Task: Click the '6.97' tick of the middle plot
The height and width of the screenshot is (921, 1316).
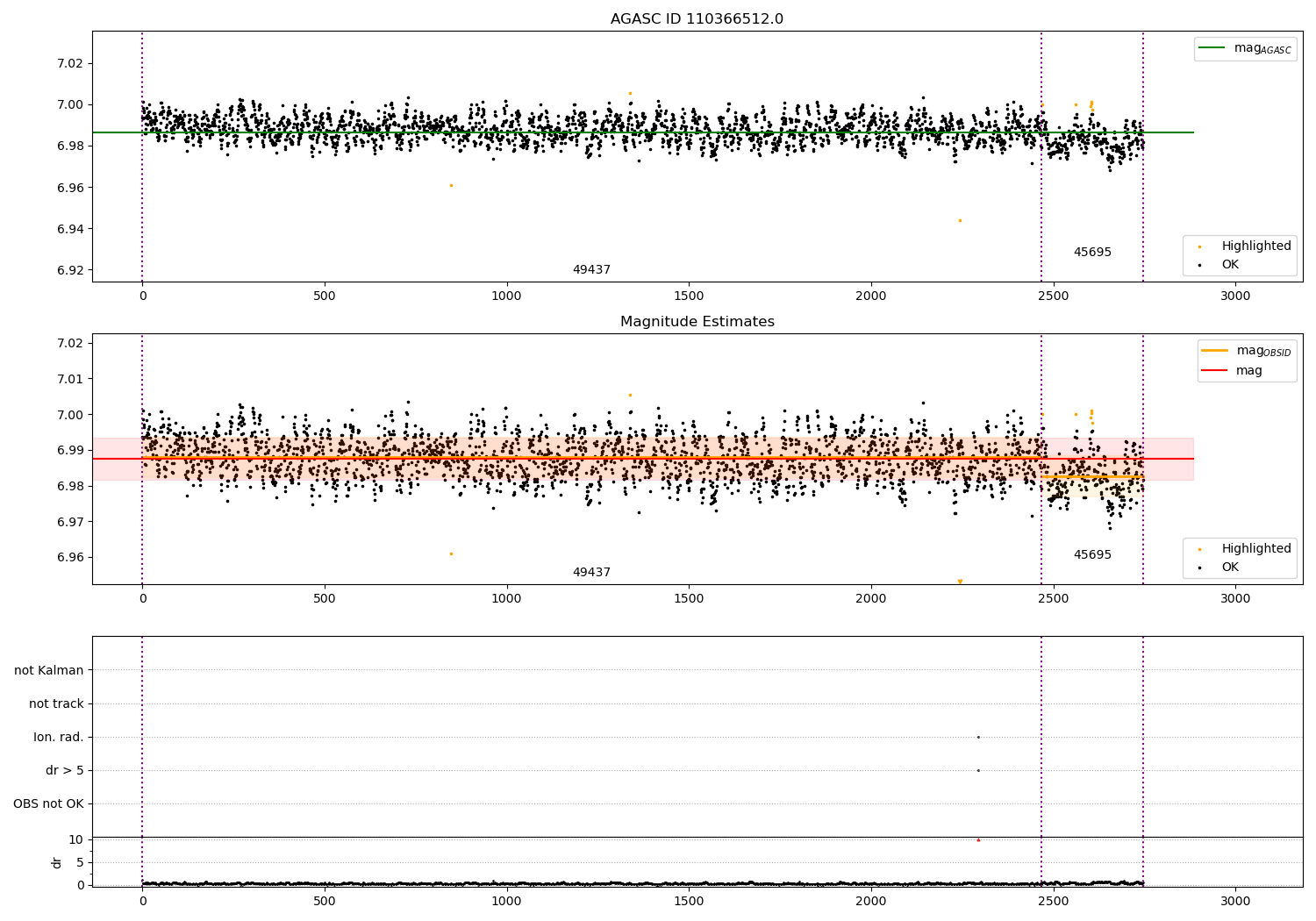Action: 70,522
